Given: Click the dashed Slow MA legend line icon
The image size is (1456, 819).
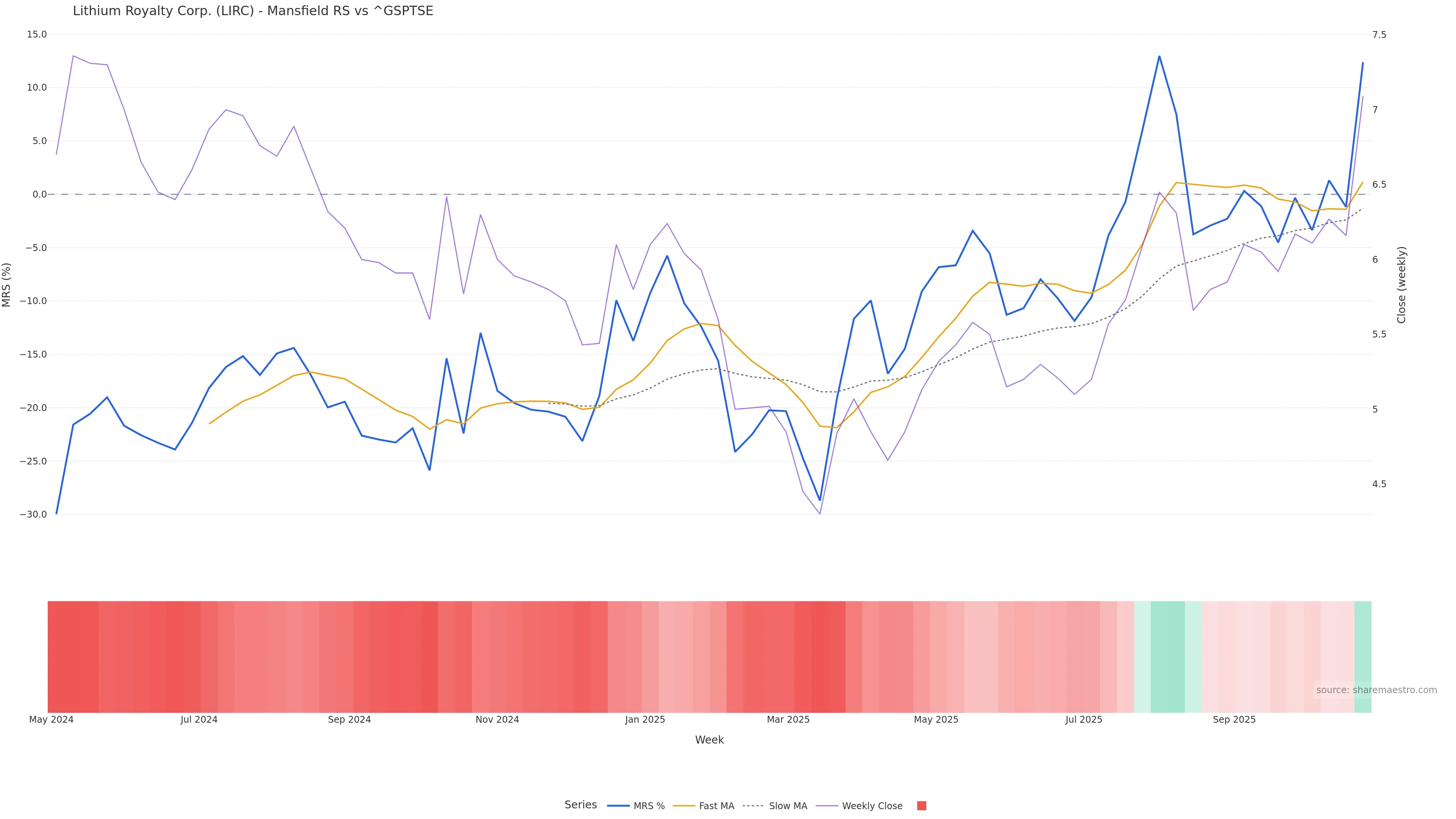Looking at the screenshot, I should pyautogui.click(x=753, y=806).
